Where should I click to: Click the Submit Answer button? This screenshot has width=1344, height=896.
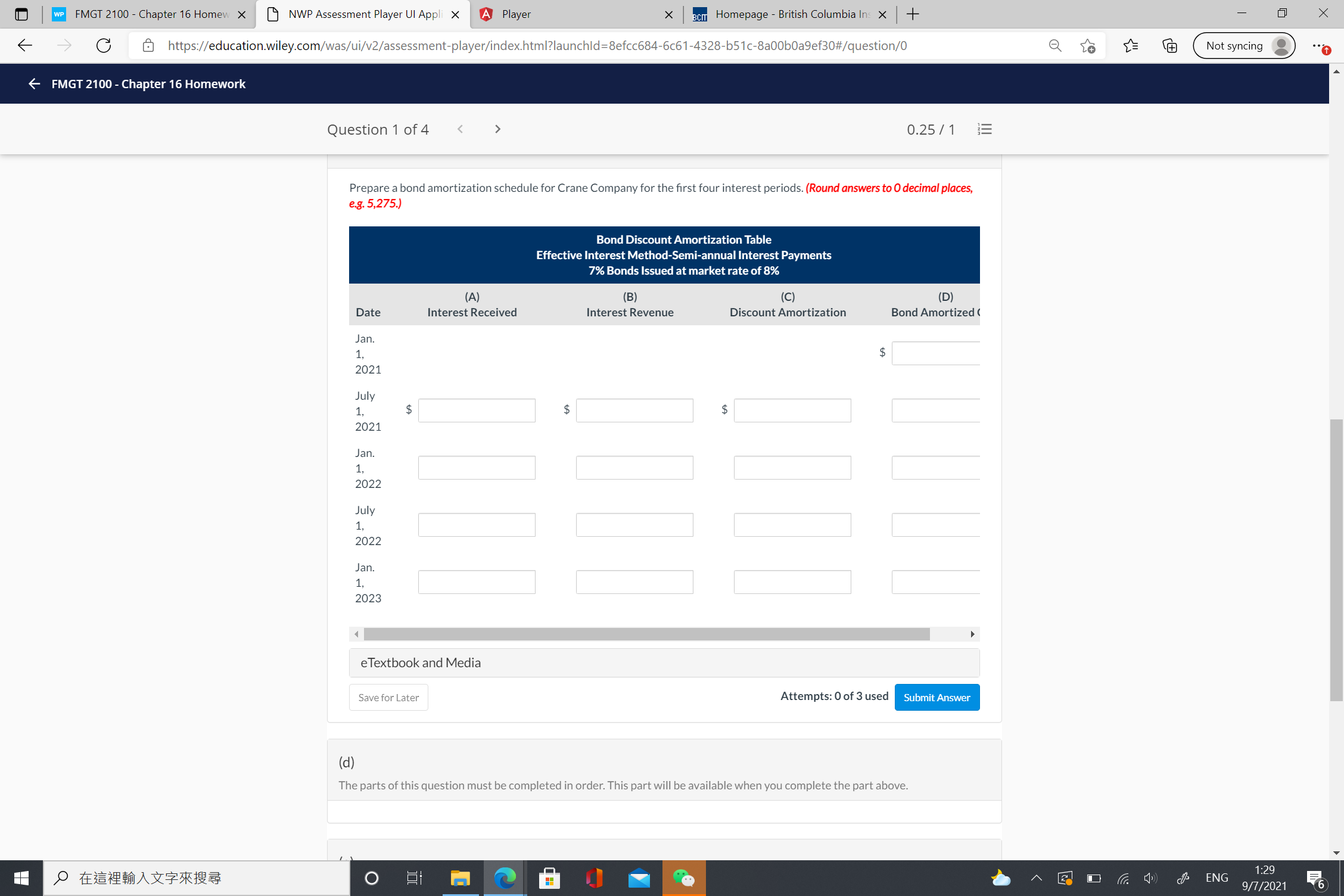(937, 697)
